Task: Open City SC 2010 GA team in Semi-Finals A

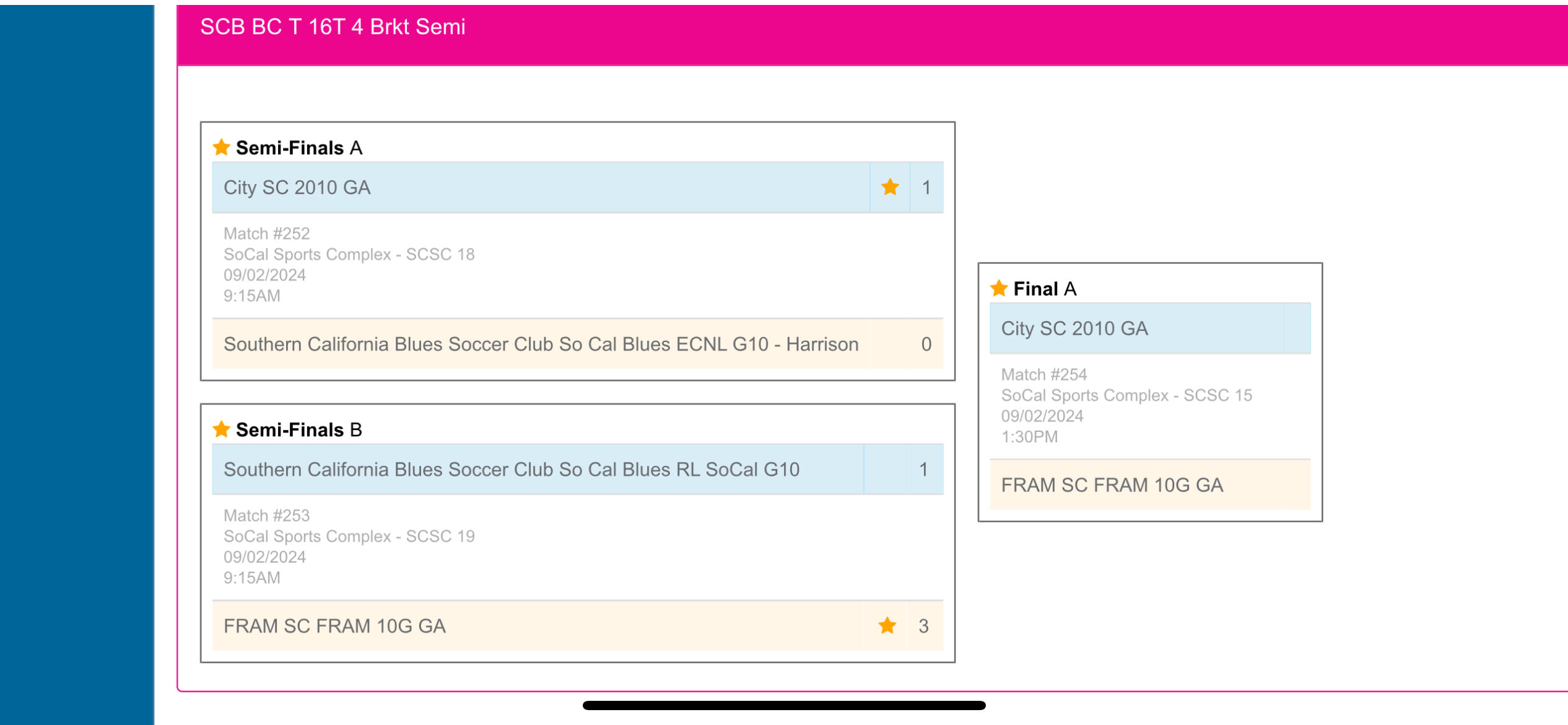Action: click(297, 187)
